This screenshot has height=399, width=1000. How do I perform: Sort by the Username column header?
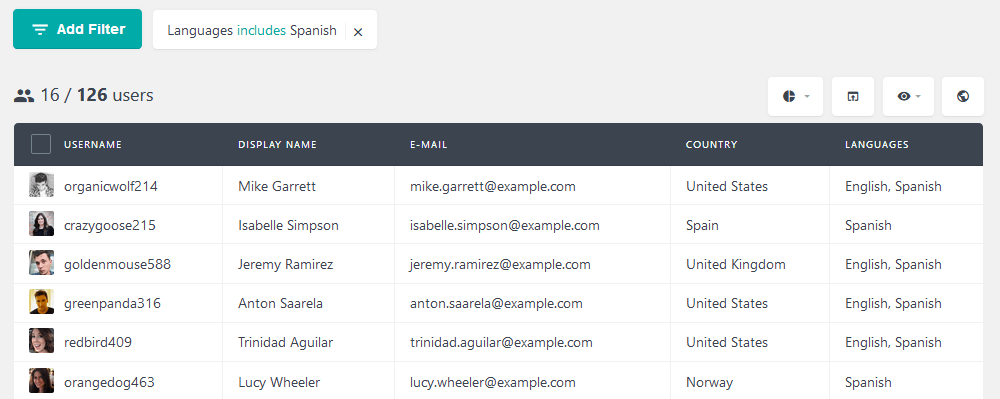click(92, 145)
